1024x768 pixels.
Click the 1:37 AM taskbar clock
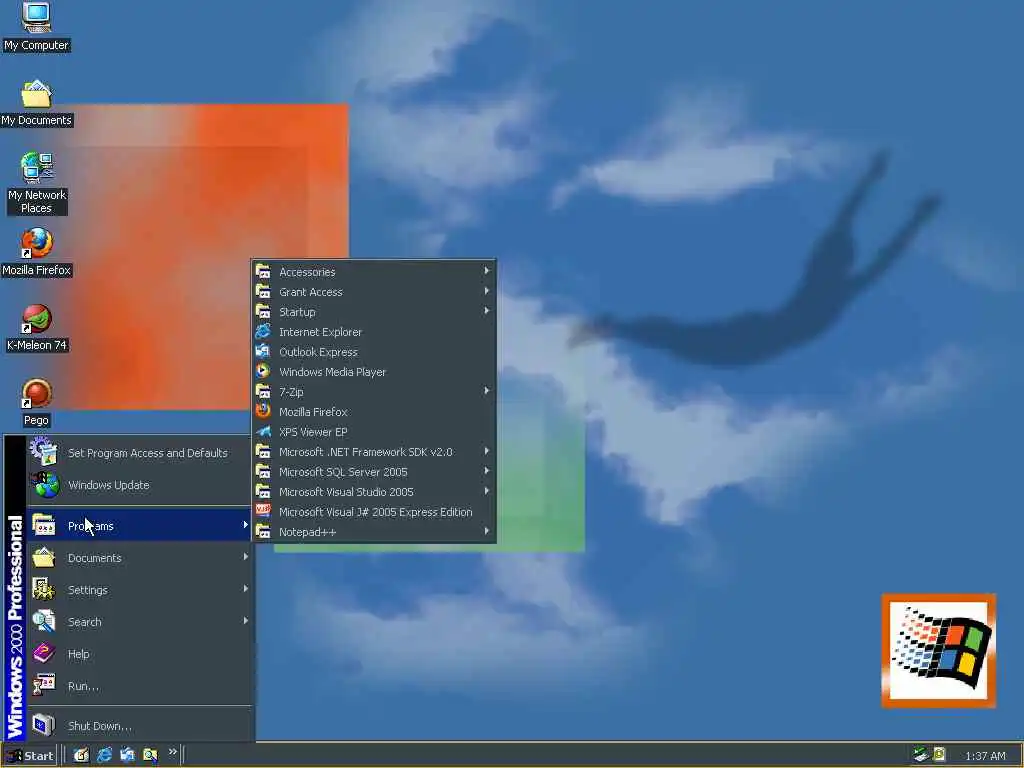985,756
